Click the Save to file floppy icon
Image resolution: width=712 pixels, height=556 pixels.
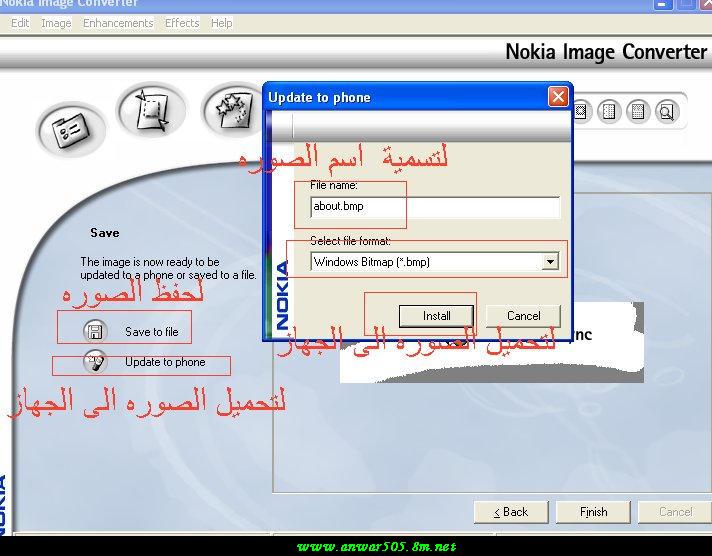[x=95, y=331]
